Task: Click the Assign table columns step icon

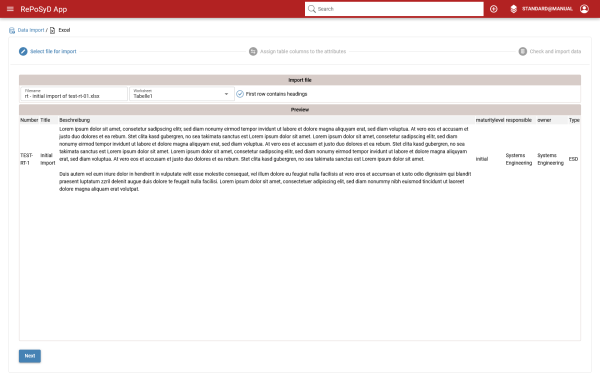Action: tap(253, 51)
